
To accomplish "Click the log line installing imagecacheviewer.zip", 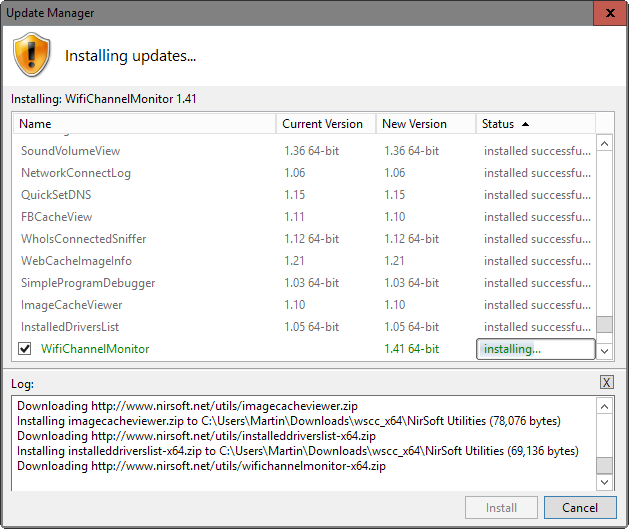I will click(x=289, y=421).
